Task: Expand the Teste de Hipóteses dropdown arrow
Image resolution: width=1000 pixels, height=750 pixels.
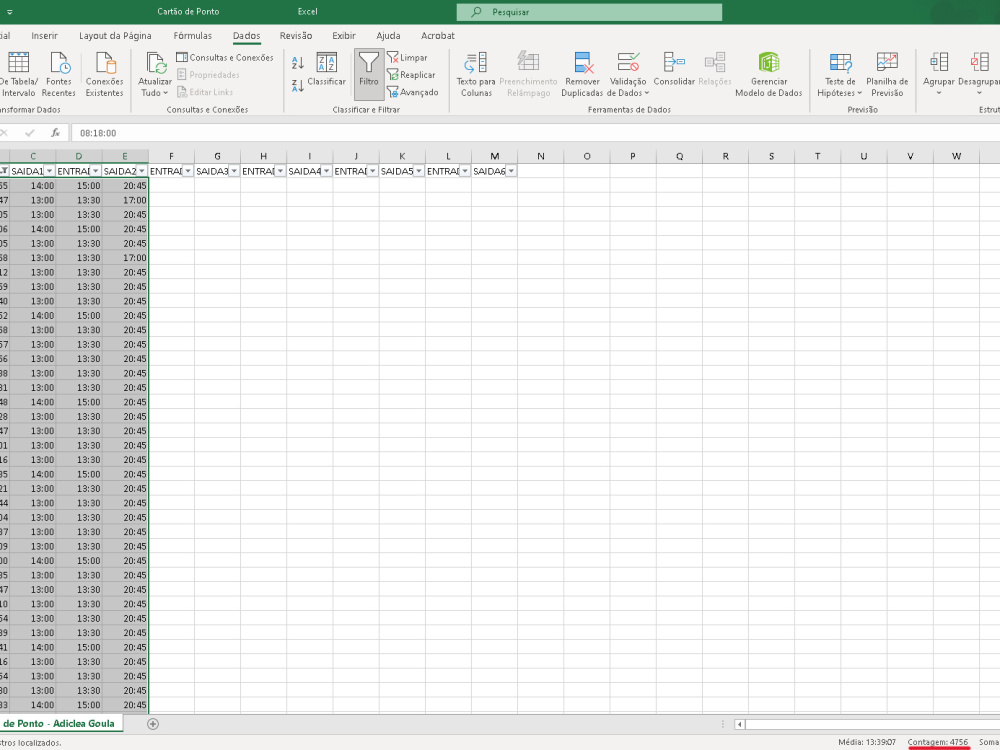Action: 860,93
